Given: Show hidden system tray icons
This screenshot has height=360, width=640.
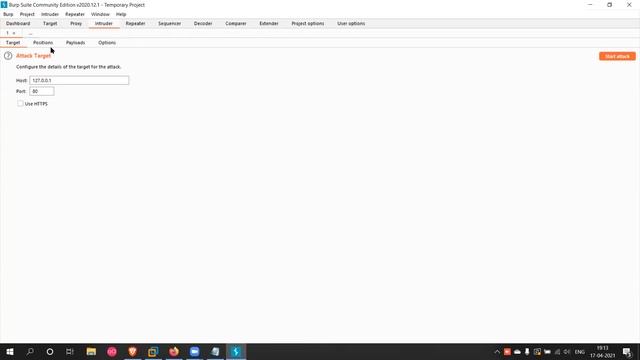Looking at the screenshot, I should 497,352.
